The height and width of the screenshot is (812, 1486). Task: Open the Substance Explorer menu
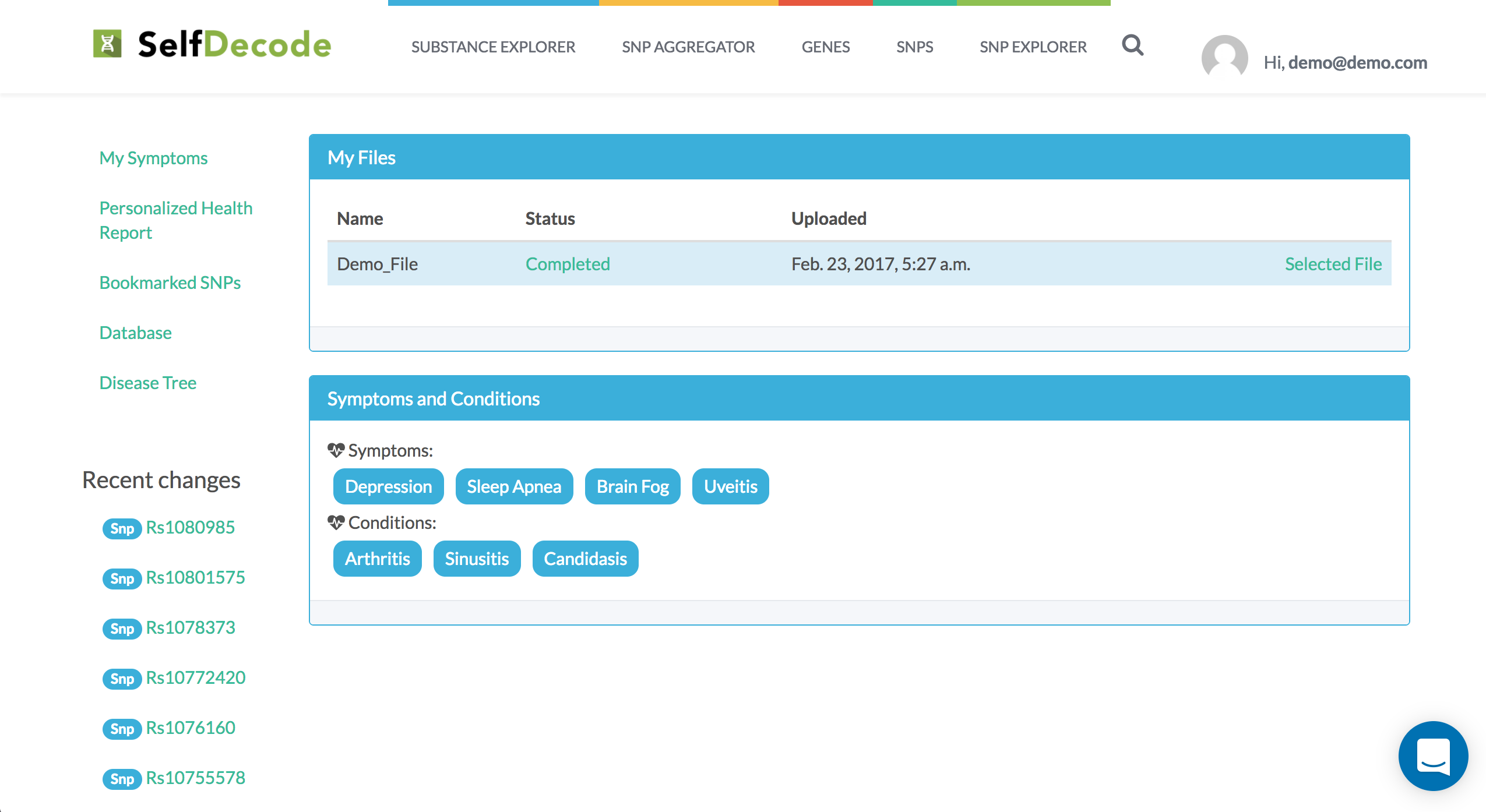pyautogui.click(x=493, y=47)
